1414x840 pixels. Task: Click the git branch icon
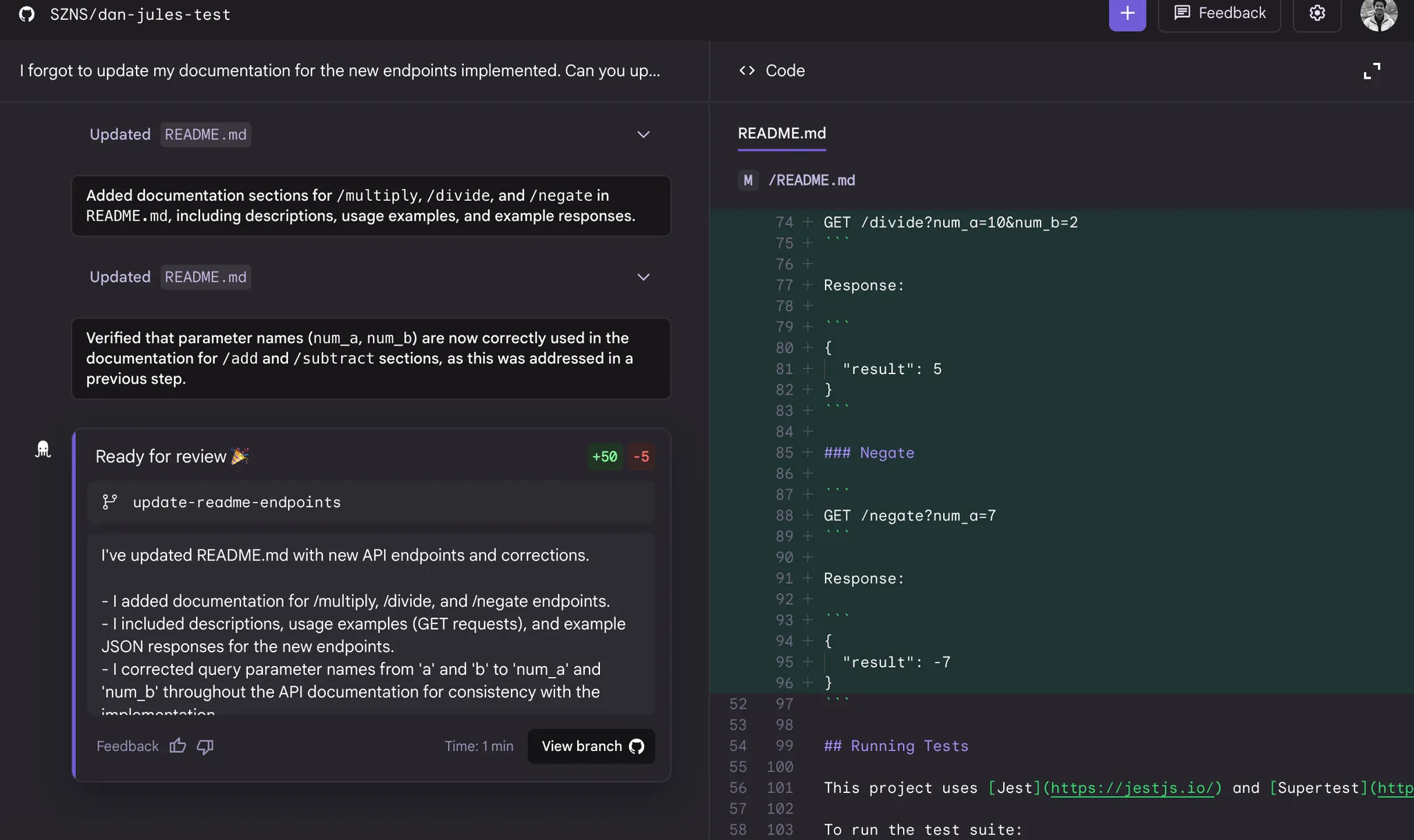point(110,502)
